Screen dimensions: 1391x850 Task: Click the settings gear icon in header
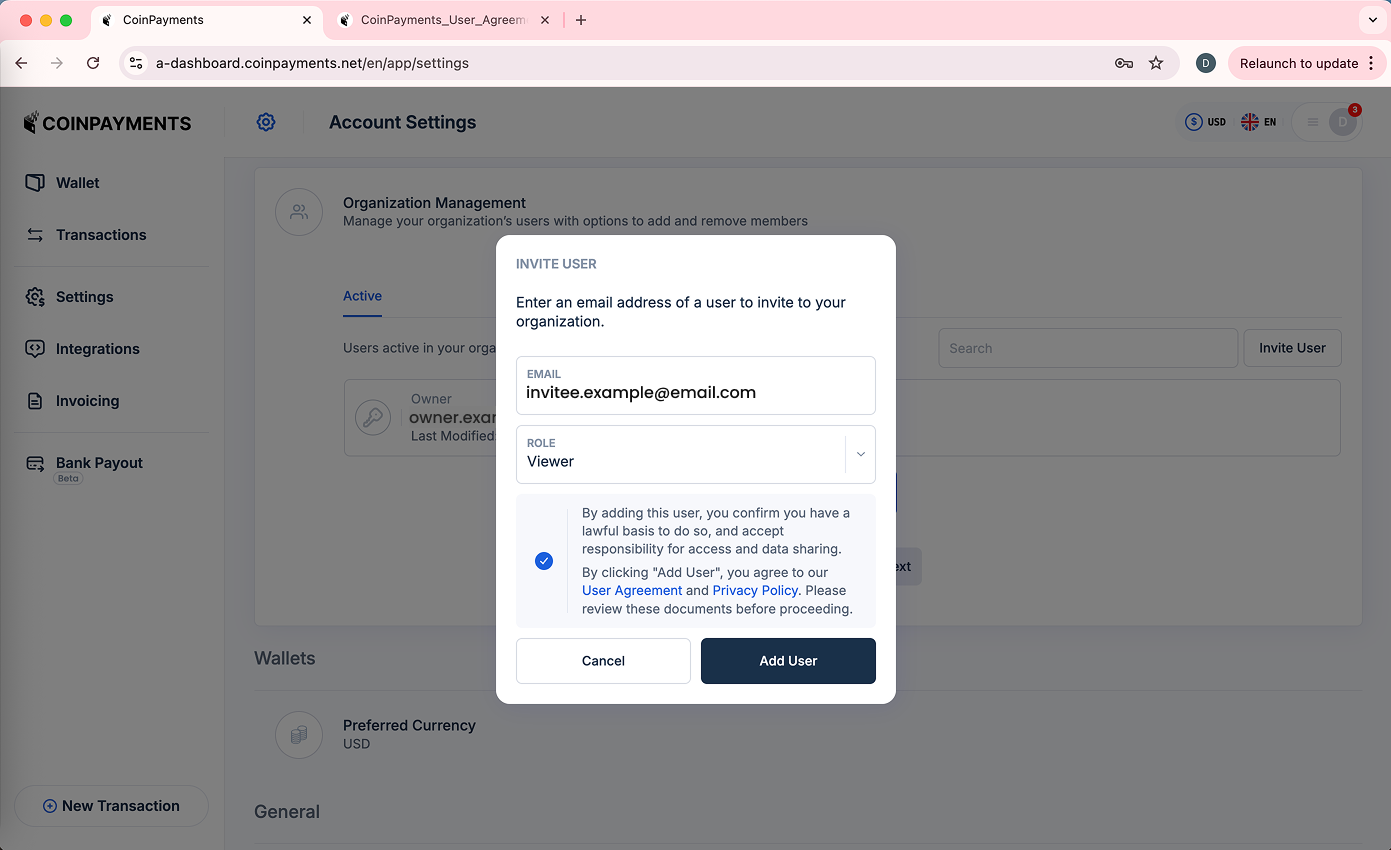pyautogui.click(x=266, y=122)
